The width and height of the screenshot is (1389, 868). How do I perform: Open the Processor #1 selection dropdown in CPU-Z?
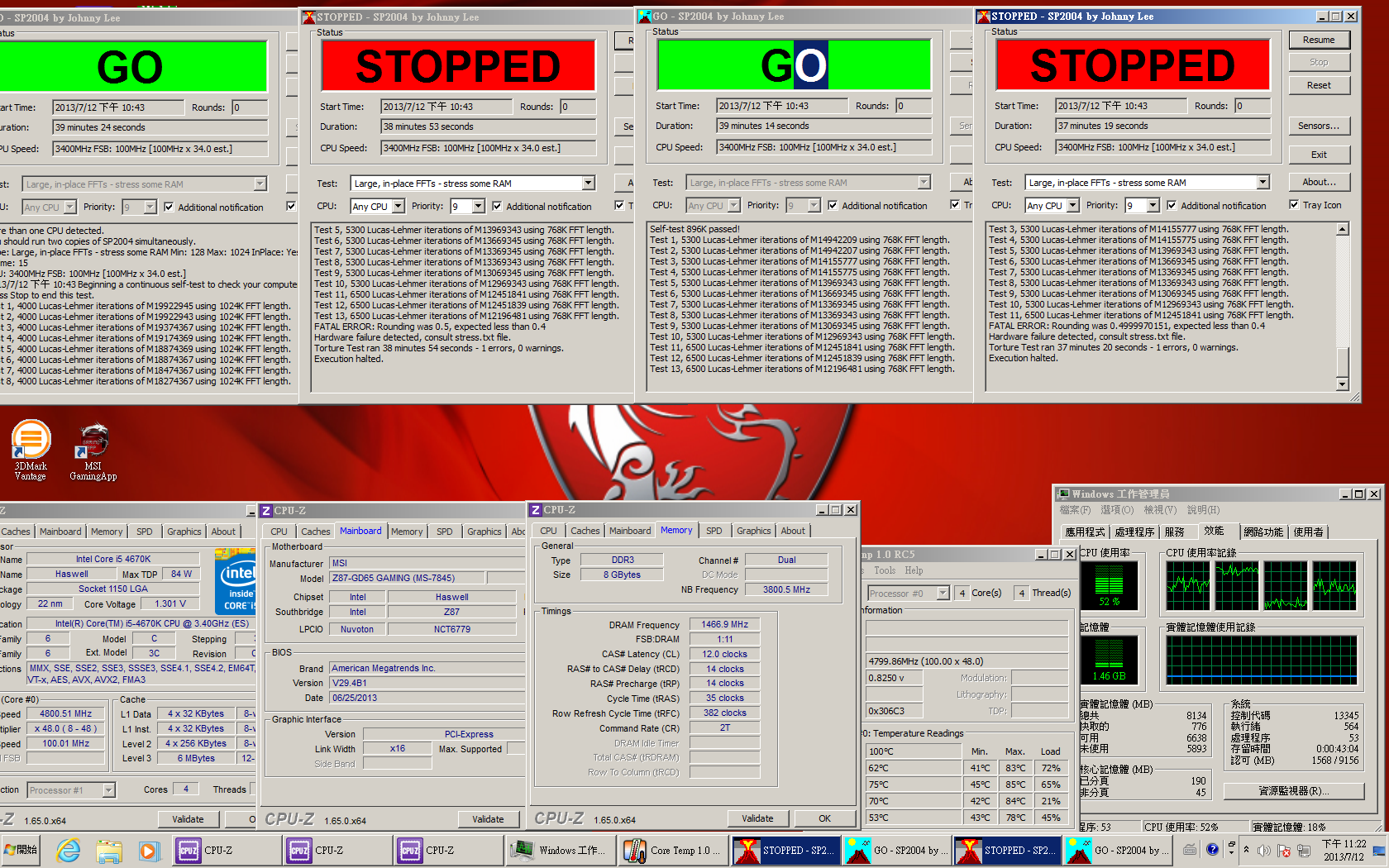[x=108, y=790]
